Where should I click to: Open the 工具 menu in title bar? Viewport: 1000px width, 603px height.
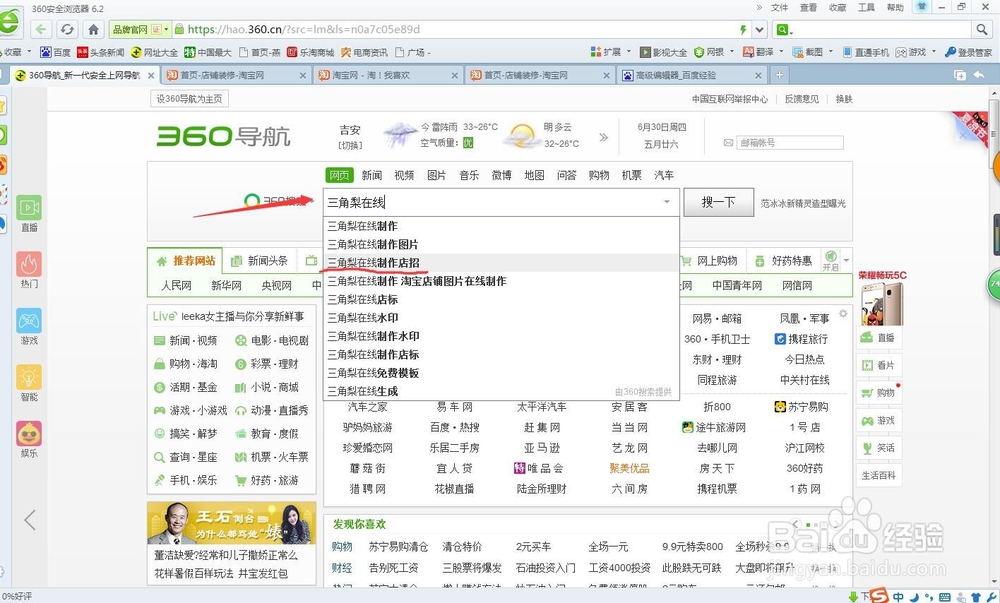(867, 8)
